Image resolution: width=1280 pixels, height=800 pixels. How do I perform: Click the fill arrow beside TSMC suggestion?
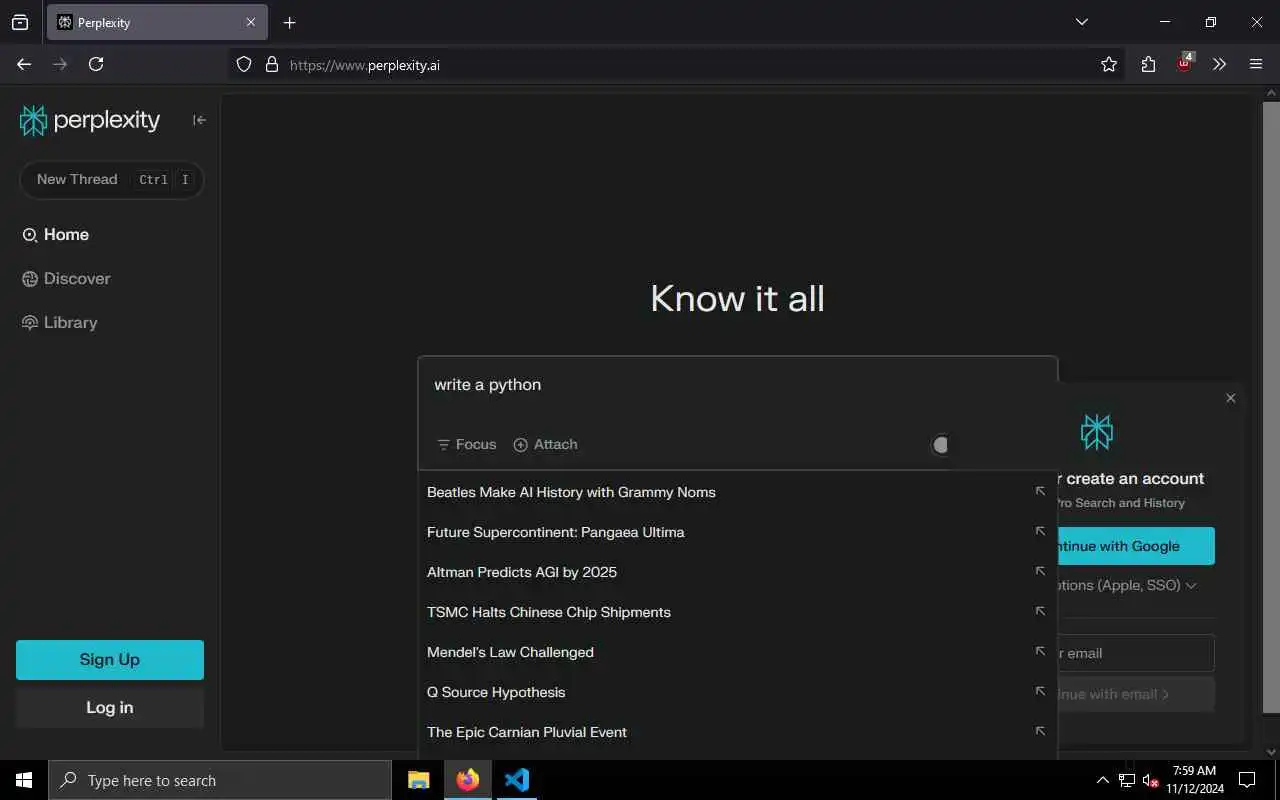[x=1040, y=611]
